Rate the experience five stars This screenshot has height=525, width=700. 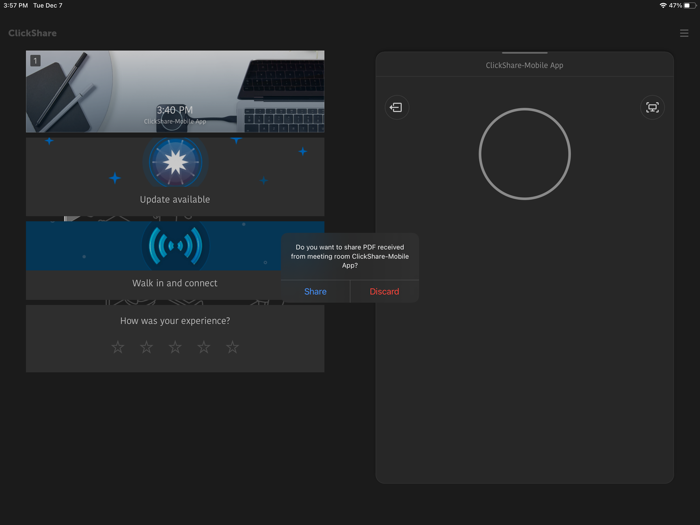pyautogui.click(x=232, y=347)
